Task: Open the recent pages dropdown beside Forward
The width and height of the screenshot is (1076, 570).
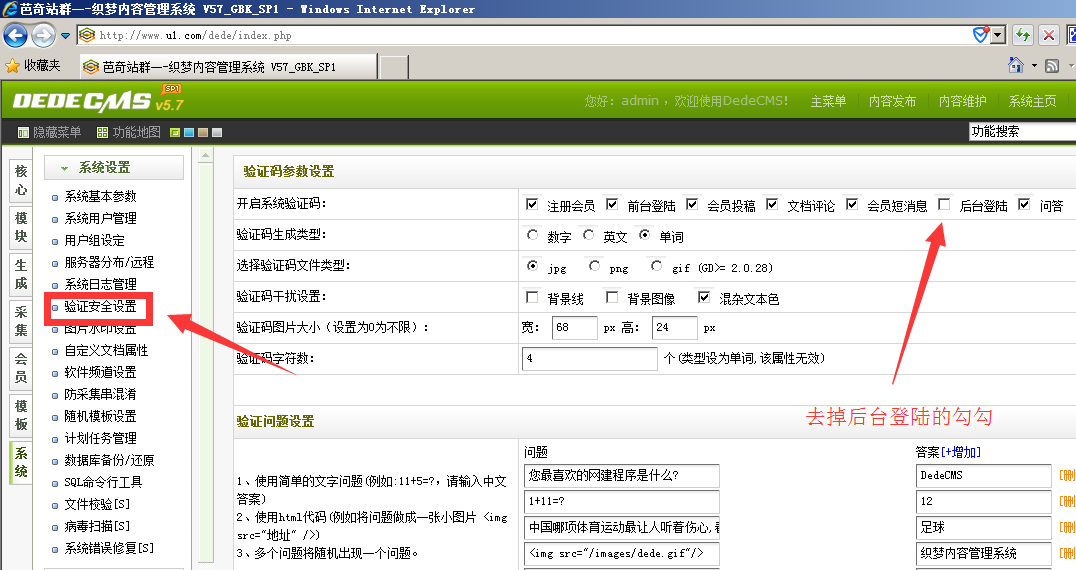Action: [65, 36]
